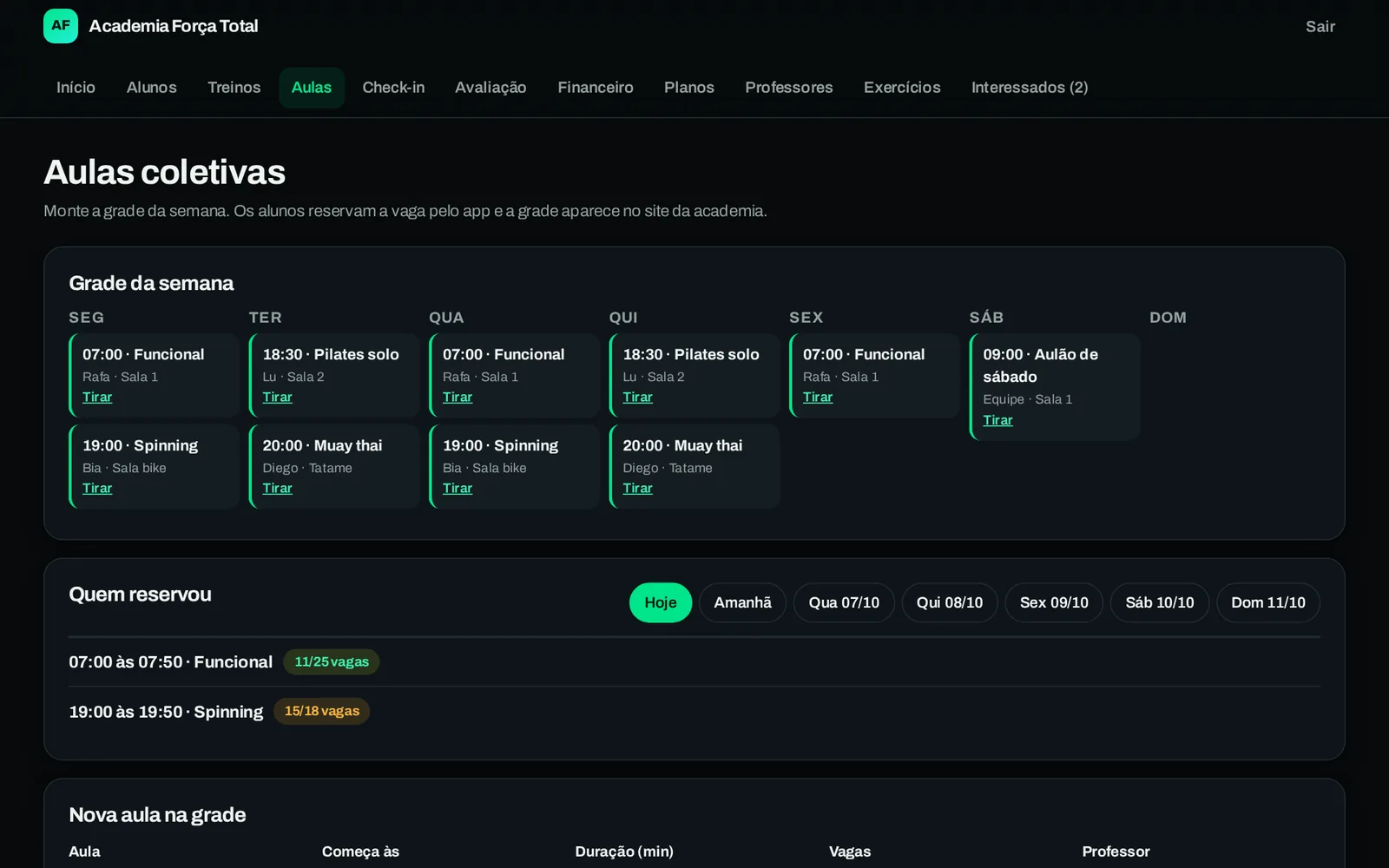Viewport: 1389px width, 868px height.
Task: Remove Monday 19:00 Spinning via Tirar
Action: 97,488
